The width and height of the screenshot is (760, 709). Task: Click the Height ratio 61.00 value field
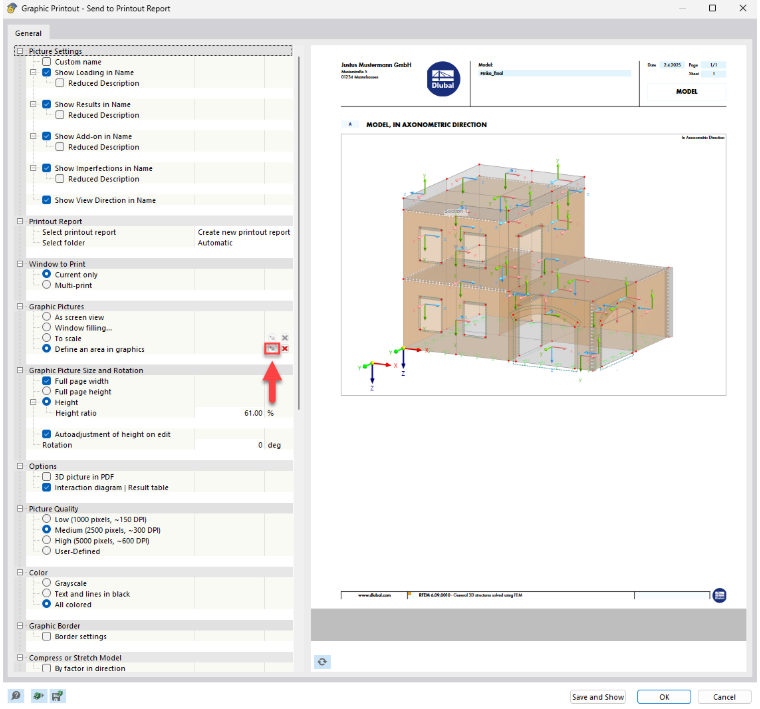(230, 413)
